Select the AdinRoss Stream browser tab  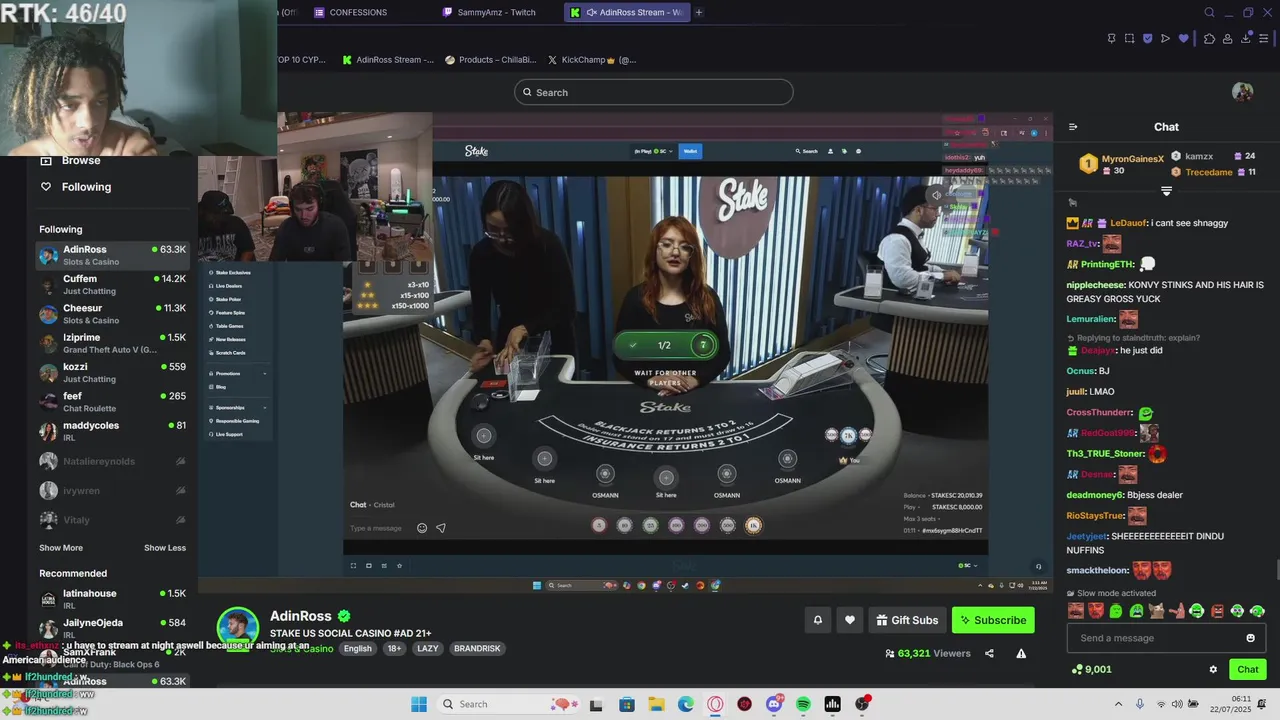tap(626, 12)
